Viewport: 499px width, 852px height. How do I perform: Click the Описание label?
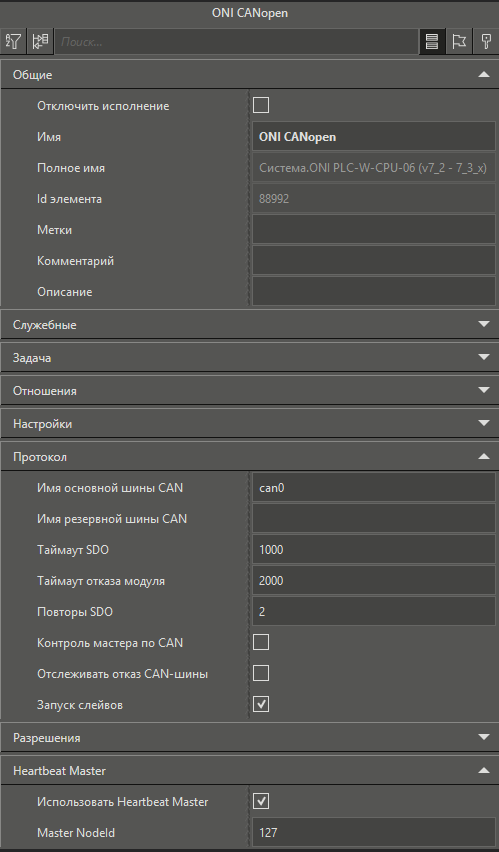(64, 292)
